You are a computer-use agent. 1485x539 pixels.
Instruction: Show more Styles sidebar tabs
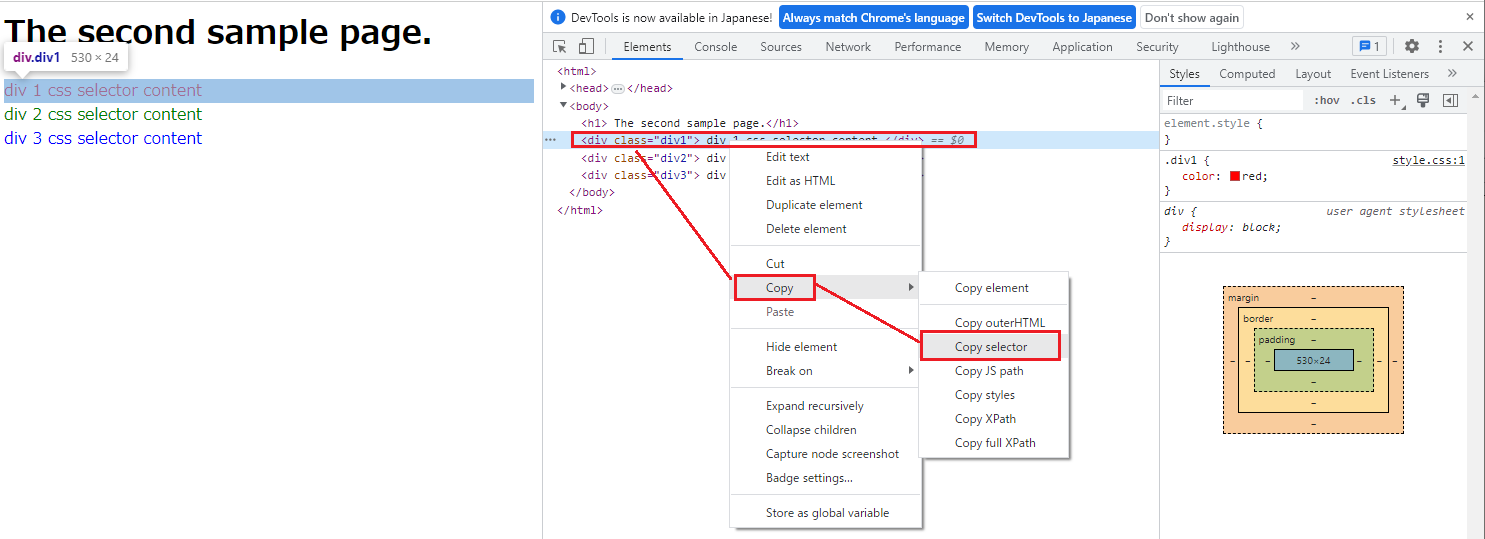(1452, 74)
